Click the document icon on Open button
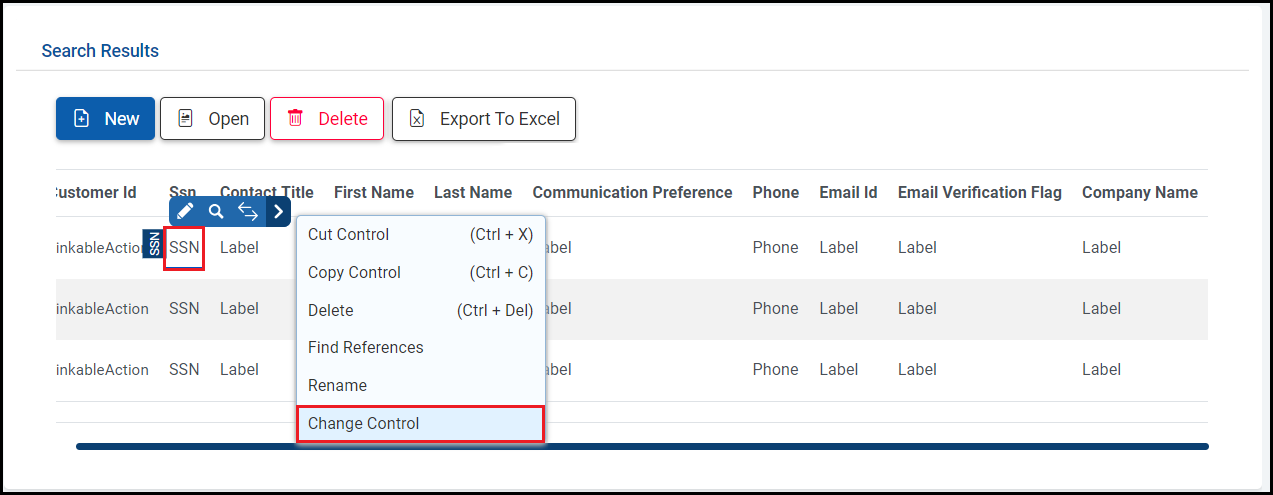 [185, 119]
